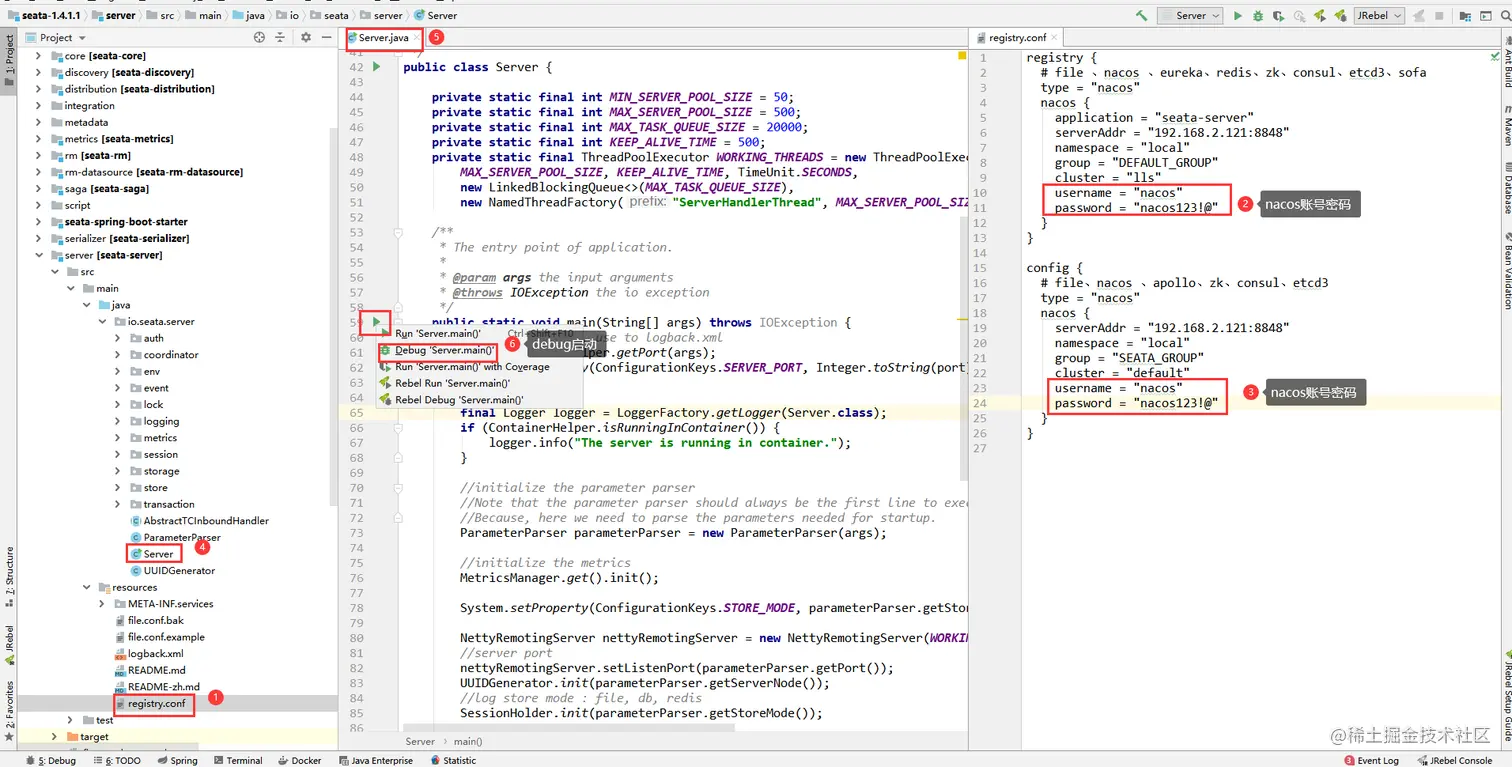This screenshot has height=767, width=1512.
Task: Open the Statistic tool window tab
Action: [x=453, y=760]
